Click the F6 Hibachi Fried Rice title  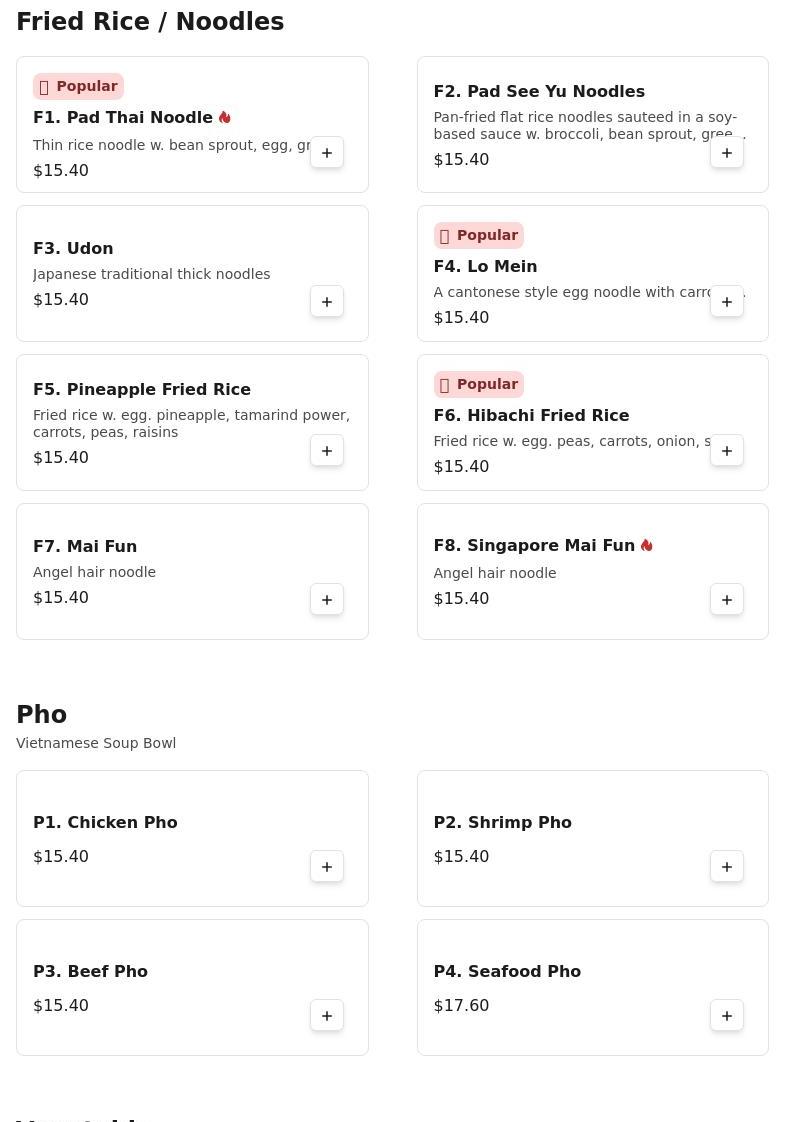[531, 416]
